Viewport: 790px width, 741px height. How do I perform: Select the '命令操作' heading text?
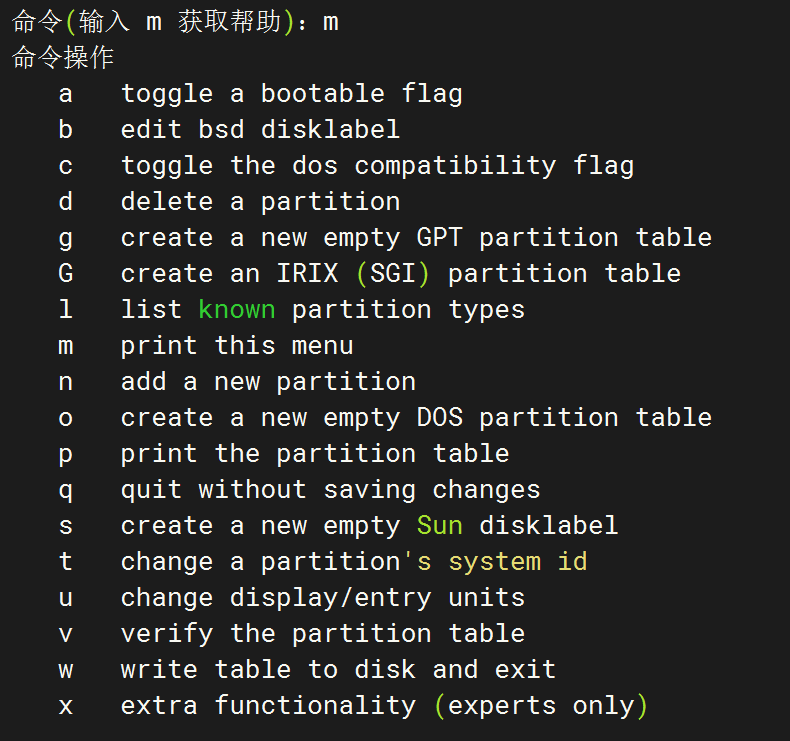[63, 57]
